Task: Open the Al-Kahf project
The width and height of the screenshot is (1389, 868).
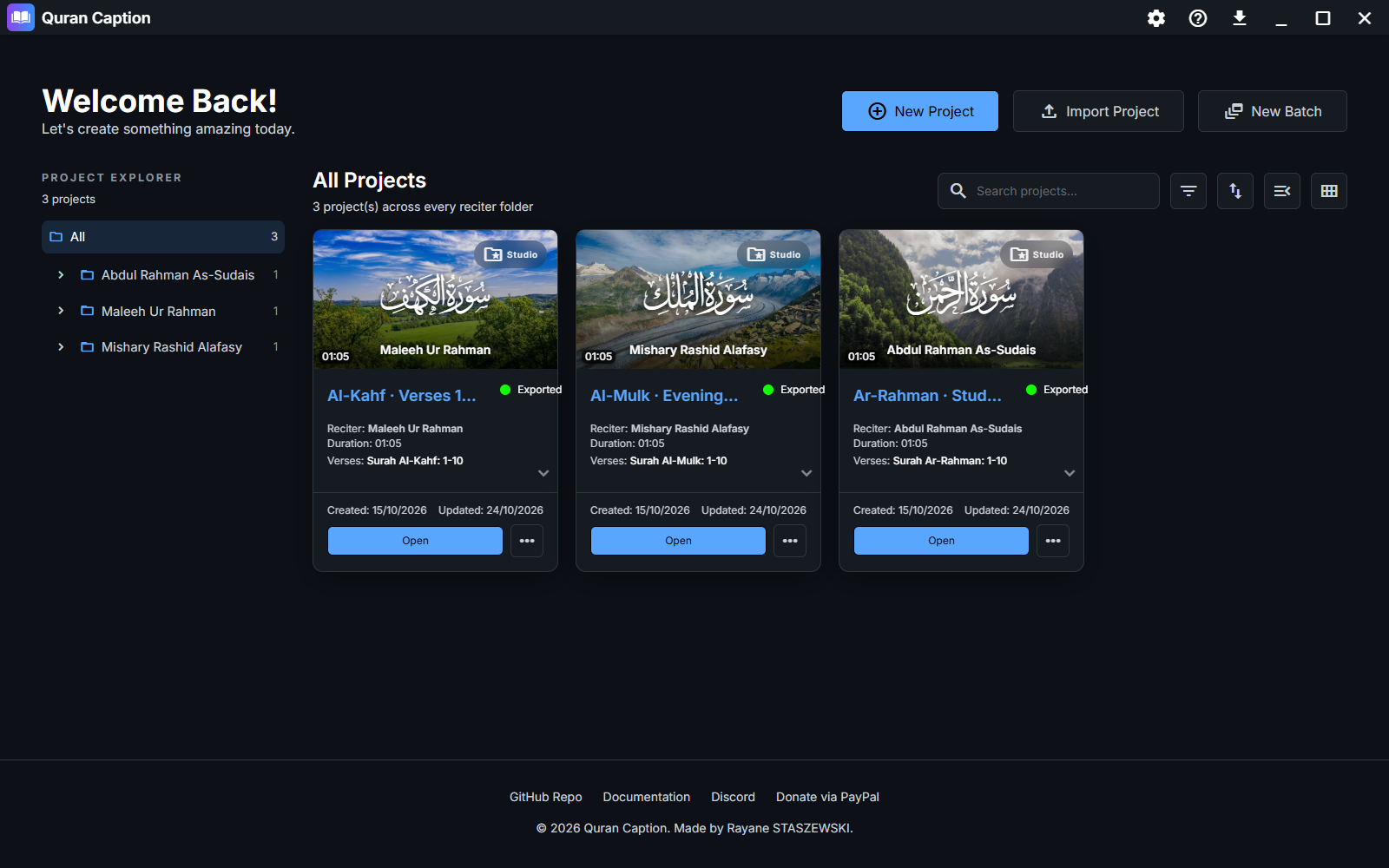Action: pyautogui.click(x=415, y=541)
